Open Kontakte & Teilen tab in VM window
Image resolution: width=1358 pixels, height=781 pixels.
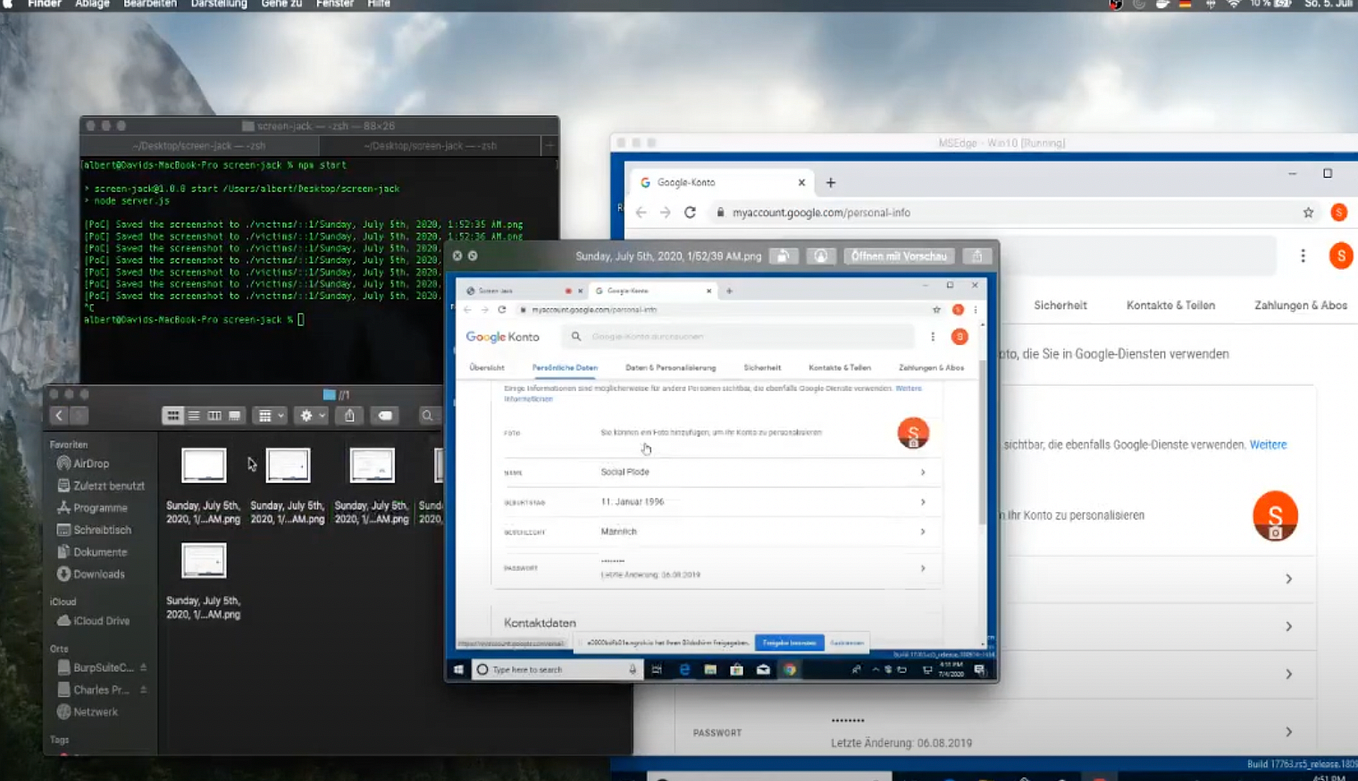(1171, 305)
